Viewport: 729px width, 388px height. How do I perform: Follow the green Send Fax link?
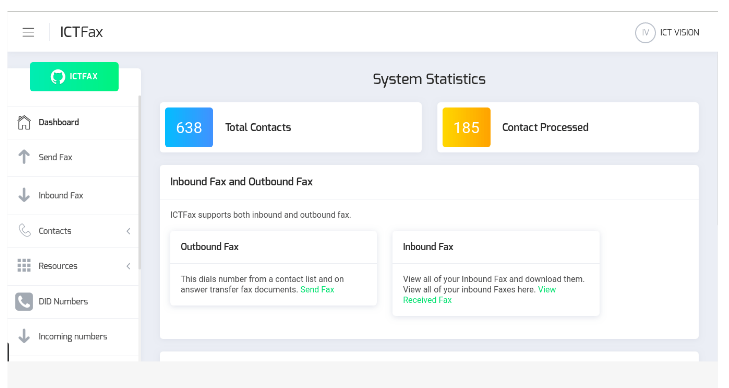click(x=317, y=289)
